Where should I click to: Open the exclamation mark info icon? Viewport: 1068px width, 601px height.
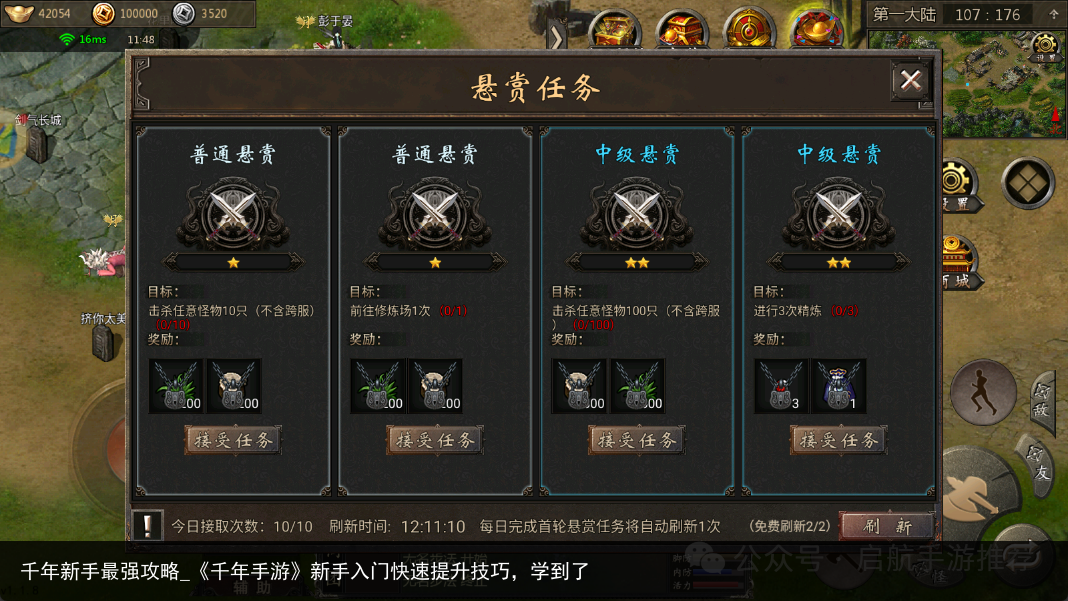pos(147,525)
